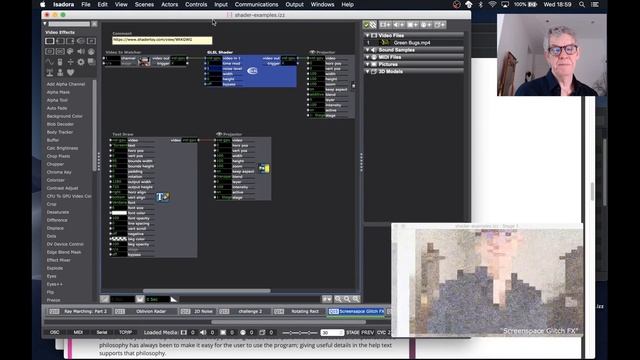Click the add video file button in media panel
Image resolution: width=640 pixels, height=360 pixels.
(386, 24)
